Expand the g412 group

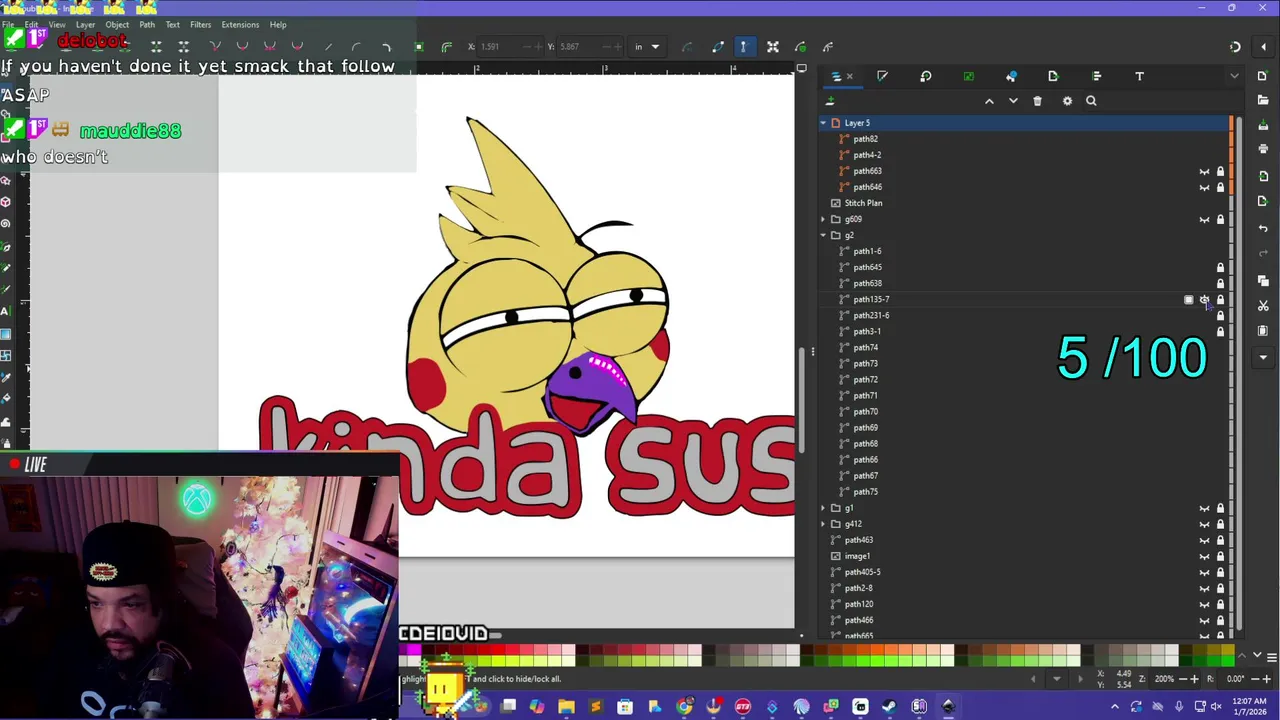[823, 524]
